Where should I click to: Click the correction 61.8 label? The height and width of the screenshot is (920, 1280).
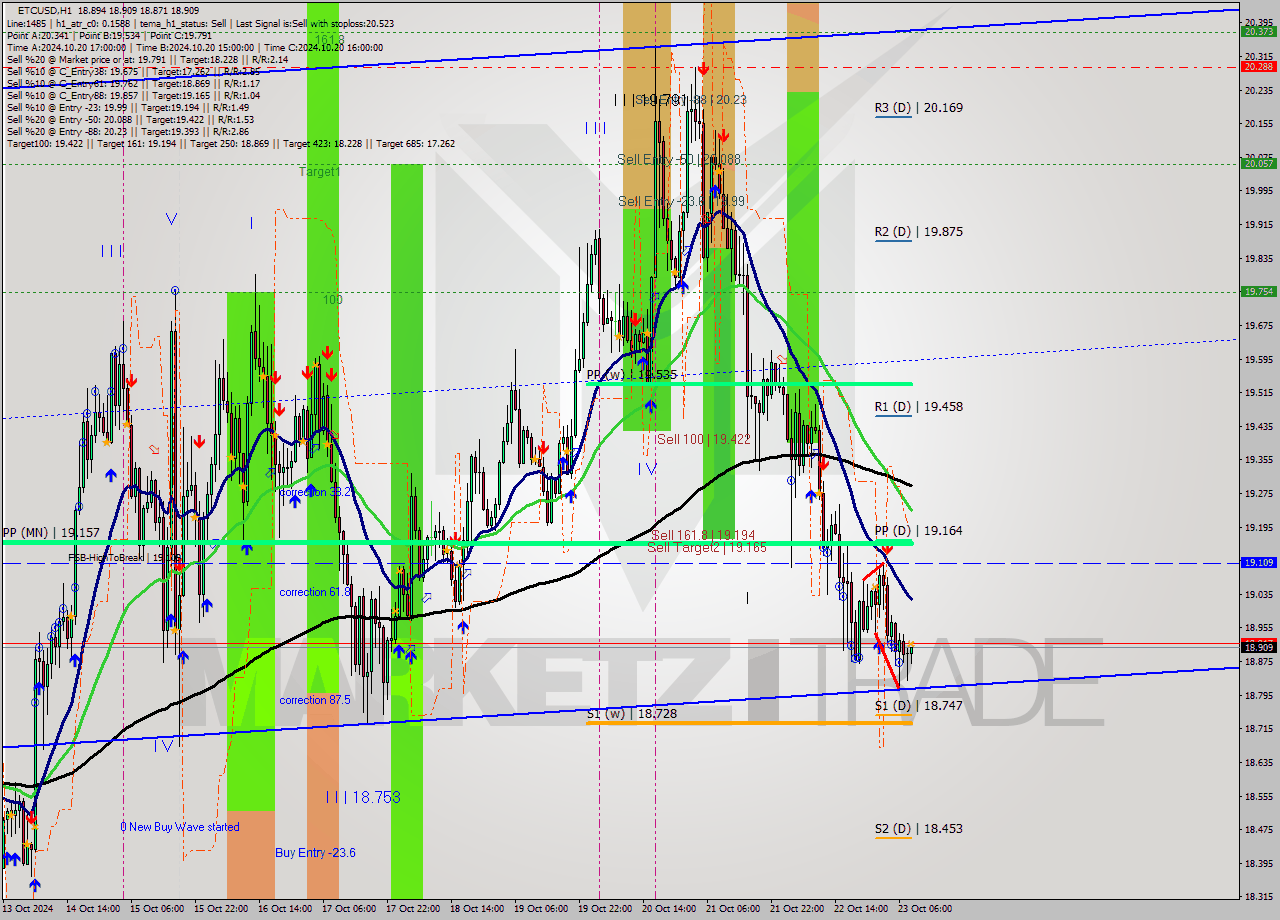316,592
